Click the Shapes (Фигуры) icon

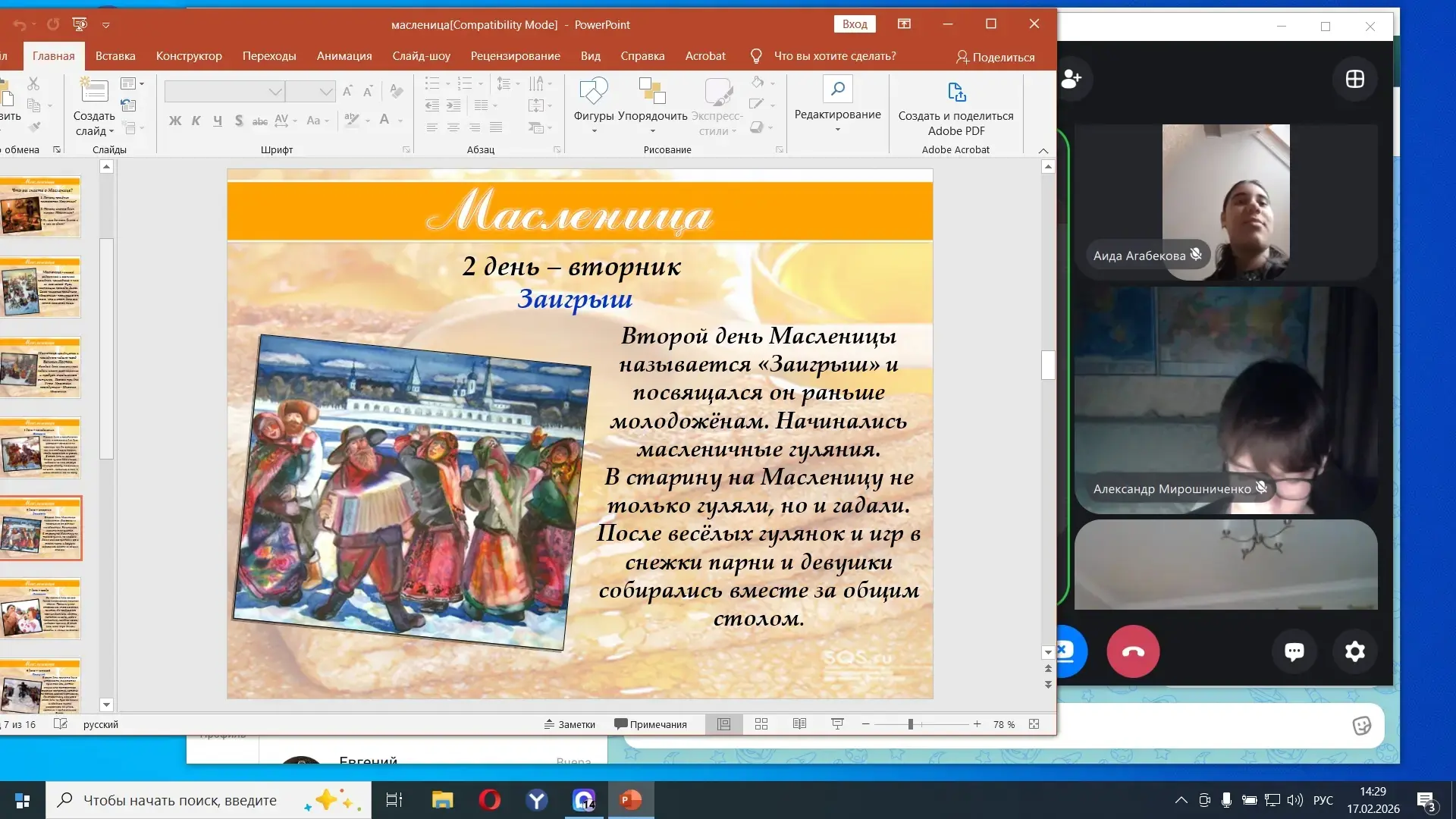[x=593, y=93]
